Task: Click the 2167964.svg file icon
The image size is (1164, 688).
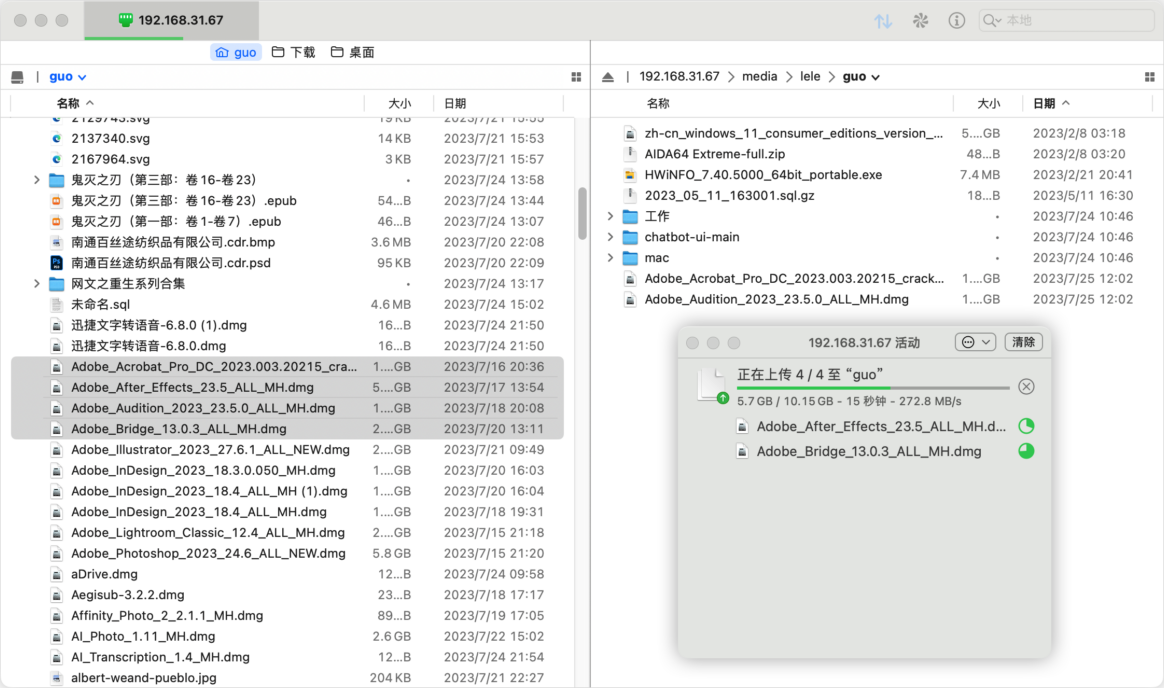Action: pyautogui.click(x=56, y=159)
